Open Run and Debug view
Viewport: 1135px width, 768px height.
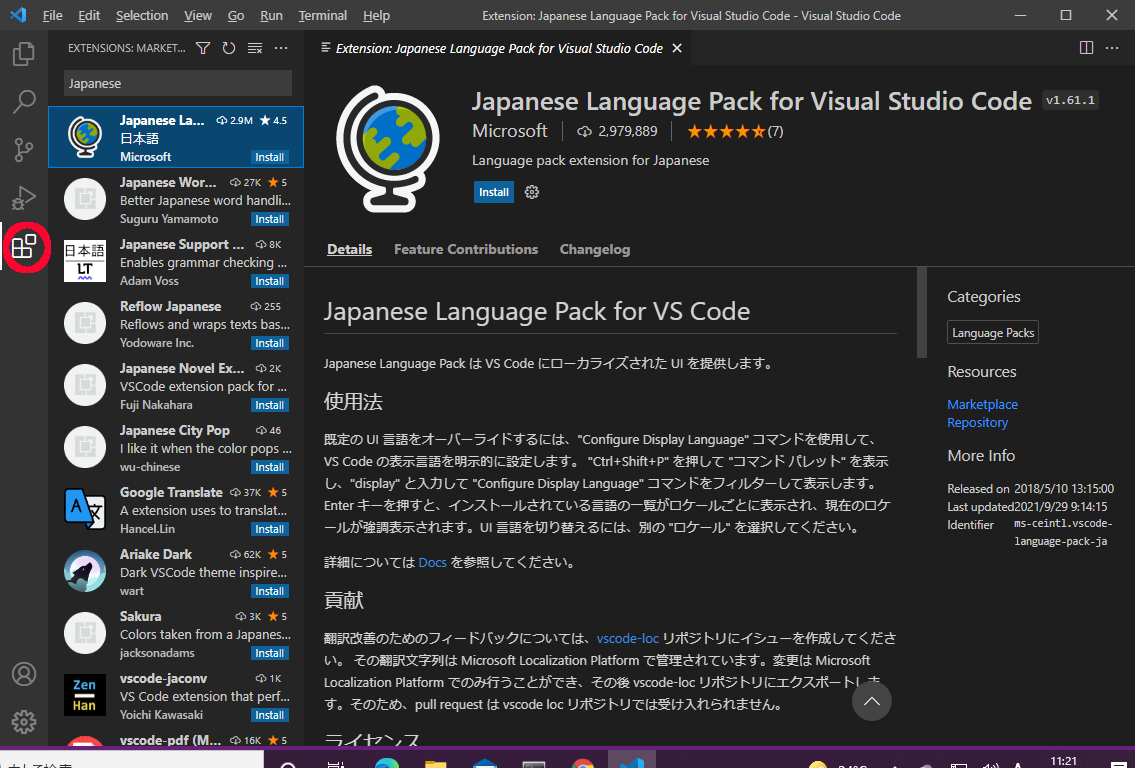(24, 197)
